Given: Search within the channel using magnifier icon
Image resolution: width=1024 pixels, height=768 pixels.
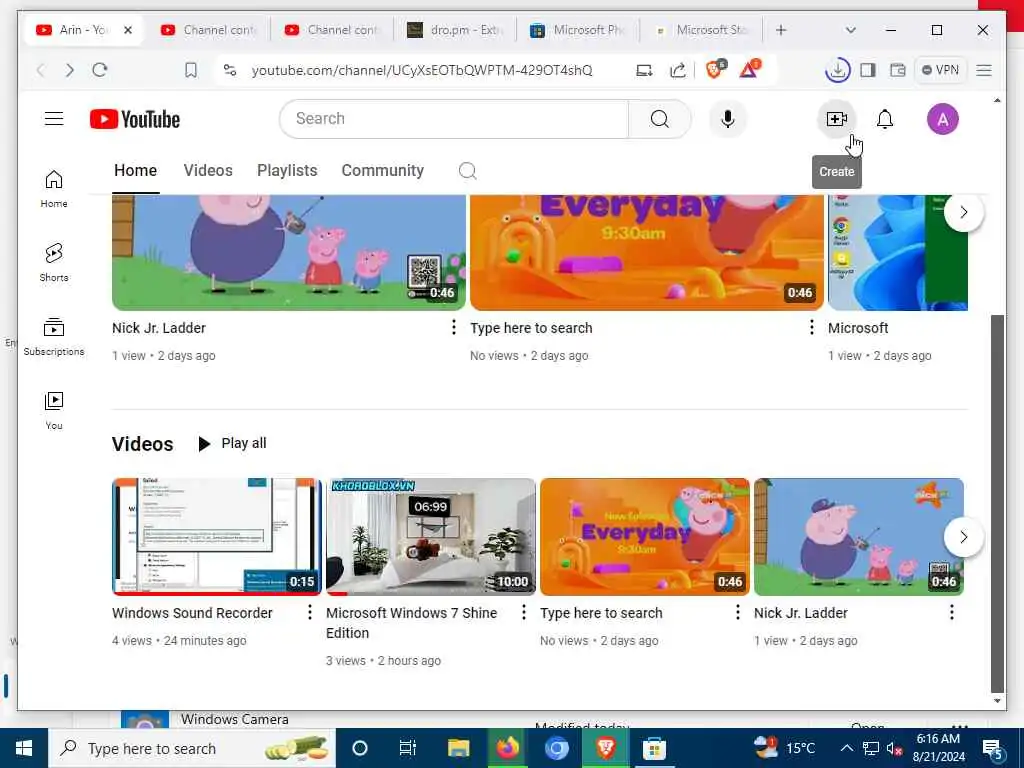Looking at the screenshot, I should [x=468, y=170].
